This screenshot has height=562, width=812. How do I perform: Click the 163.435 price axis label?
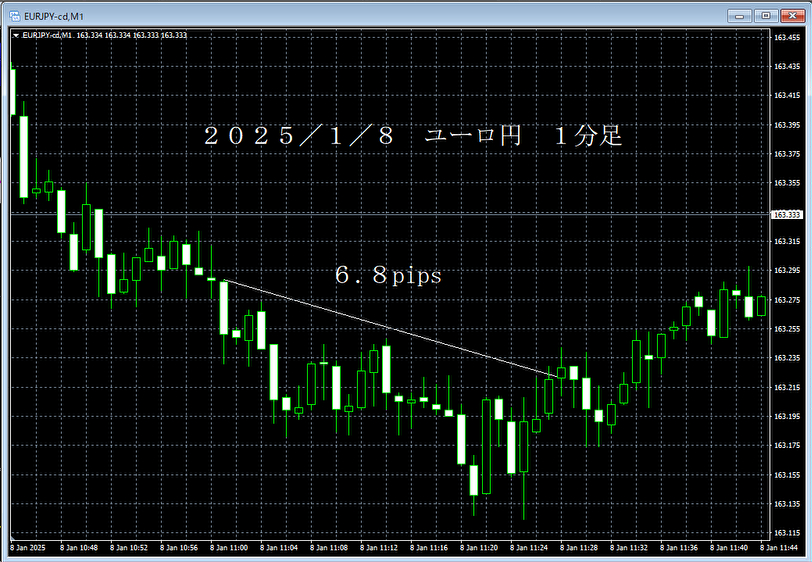[x=787, y=66]
